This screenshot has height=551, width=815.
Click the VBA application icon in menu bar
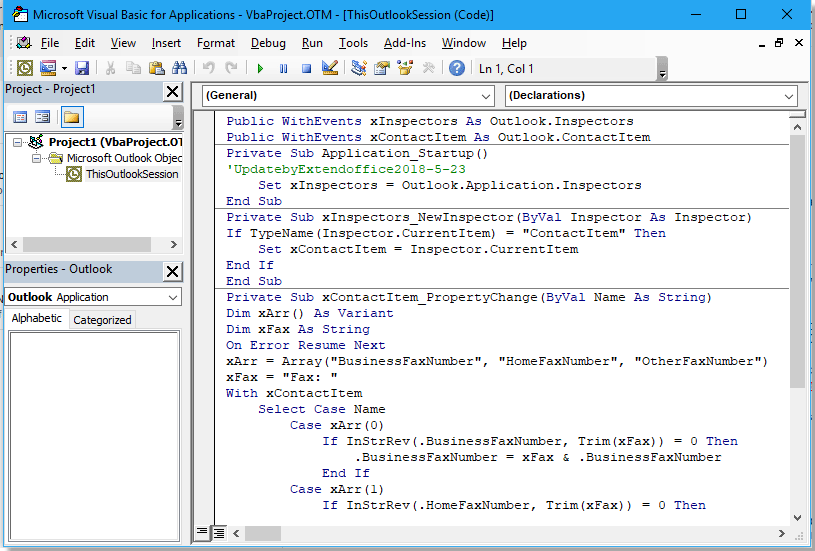(24, 43)
